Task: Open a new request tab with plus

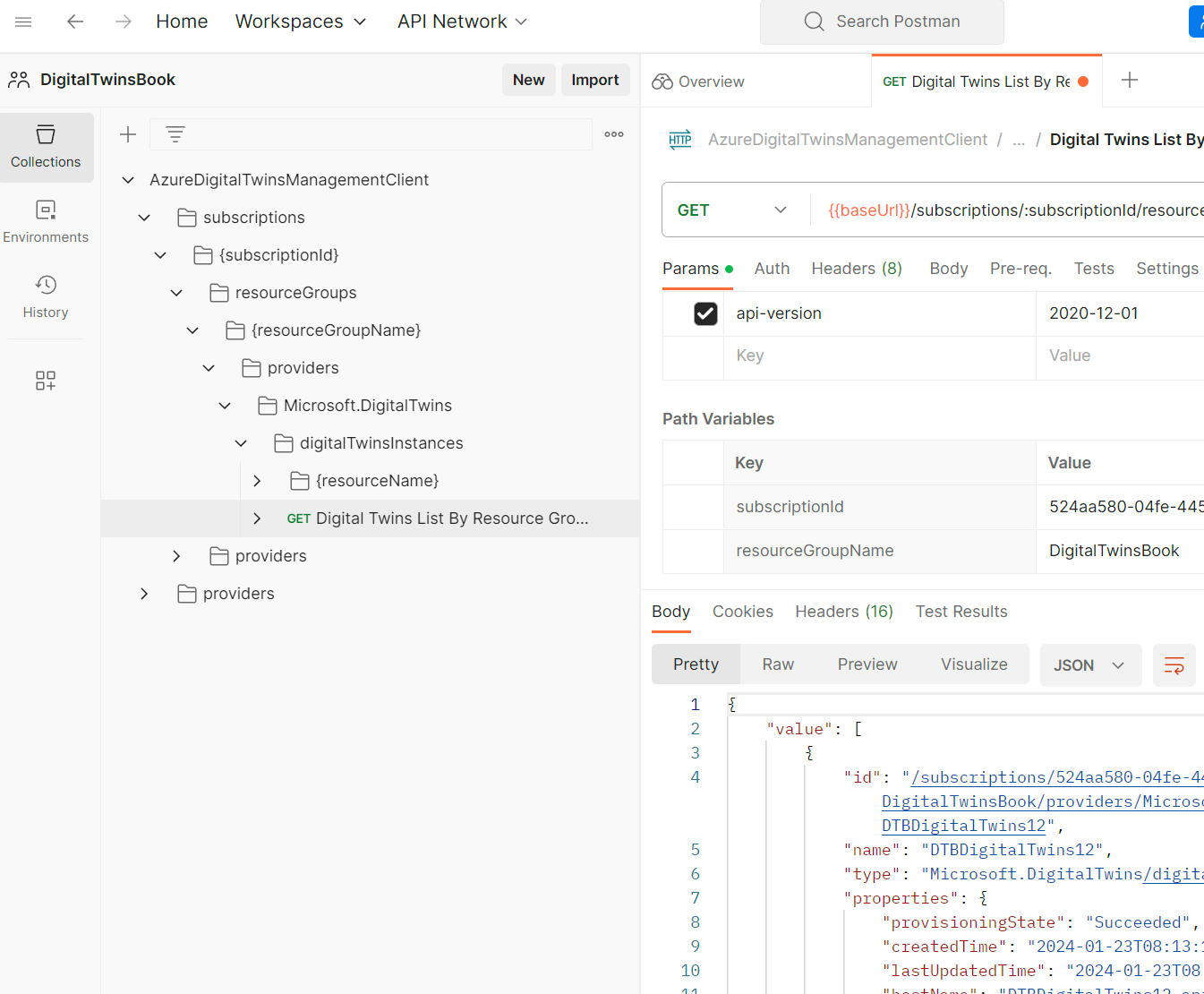Action: point(1130,80)
